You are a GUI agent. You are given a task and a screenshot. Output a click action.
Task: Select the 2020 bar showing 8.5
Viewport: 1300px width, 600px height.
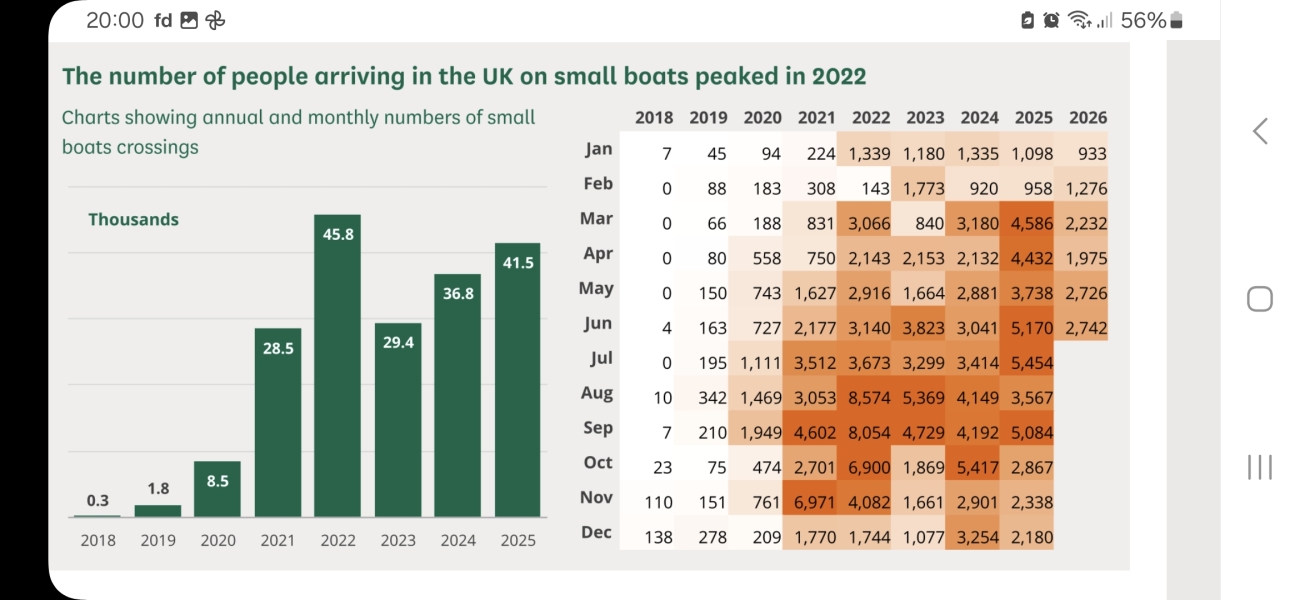point(218,489)
